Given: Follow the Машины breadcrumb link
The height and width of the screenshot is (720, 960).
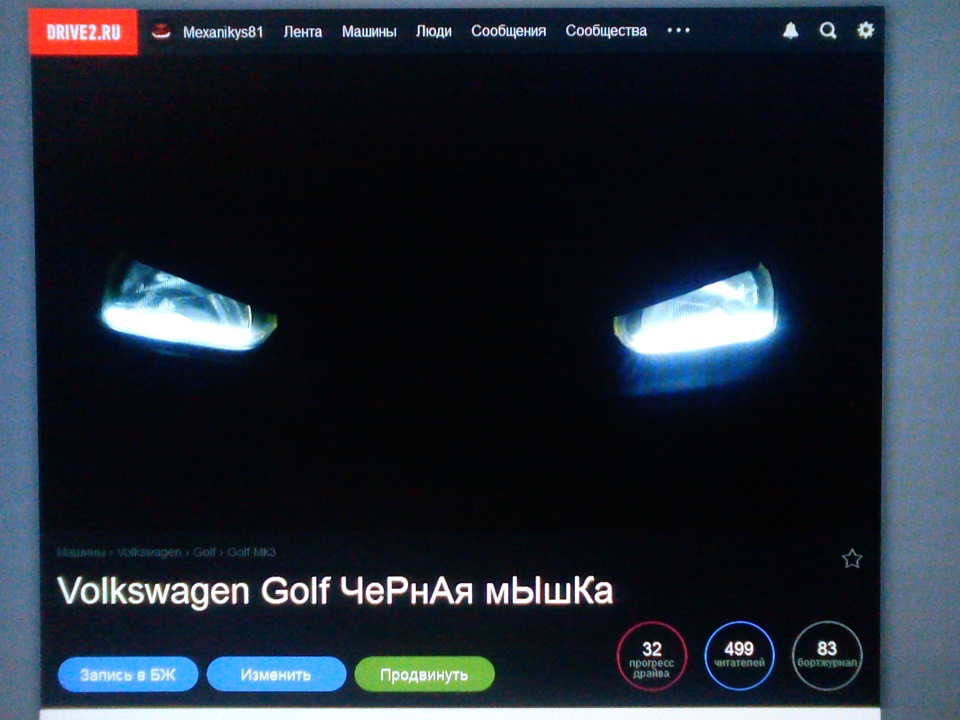Looking at the screenshot, I should [80, 552].
